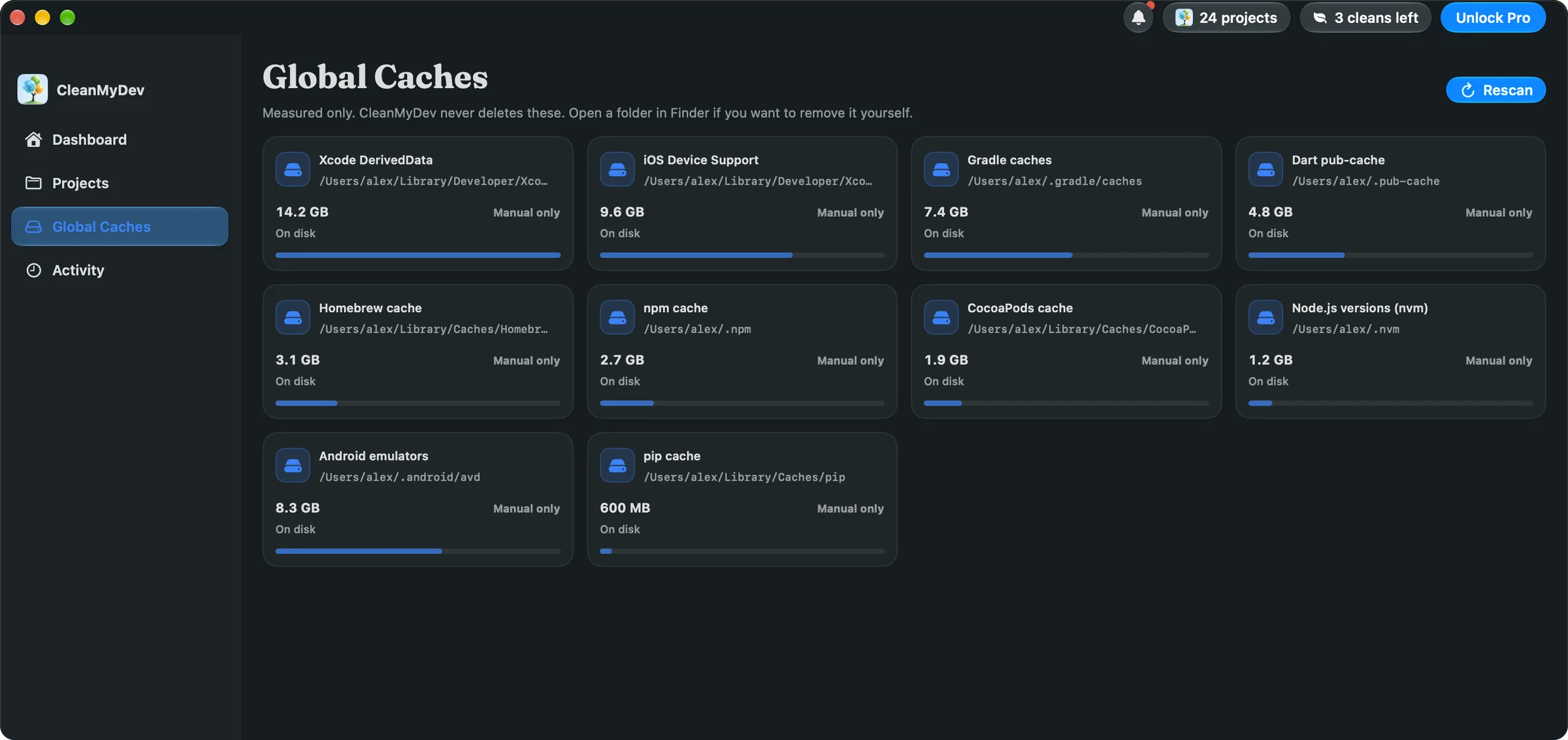
Task: Click the Android emulators drive icon
Action: pyautogui.click(x=293, y=466)
